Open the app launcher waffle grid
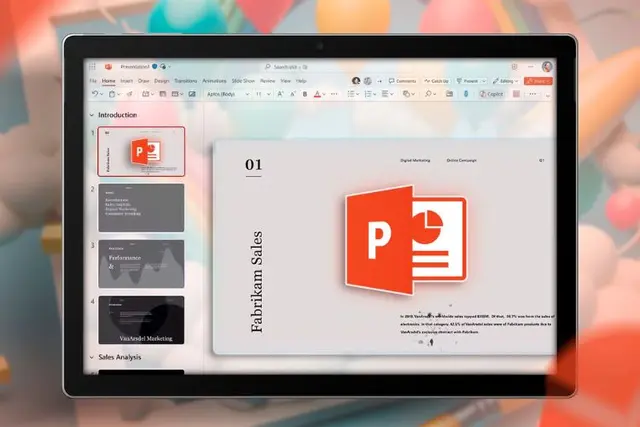Image resolution: width=640 pixels, height=427 pixels. [x=93, y=67]
